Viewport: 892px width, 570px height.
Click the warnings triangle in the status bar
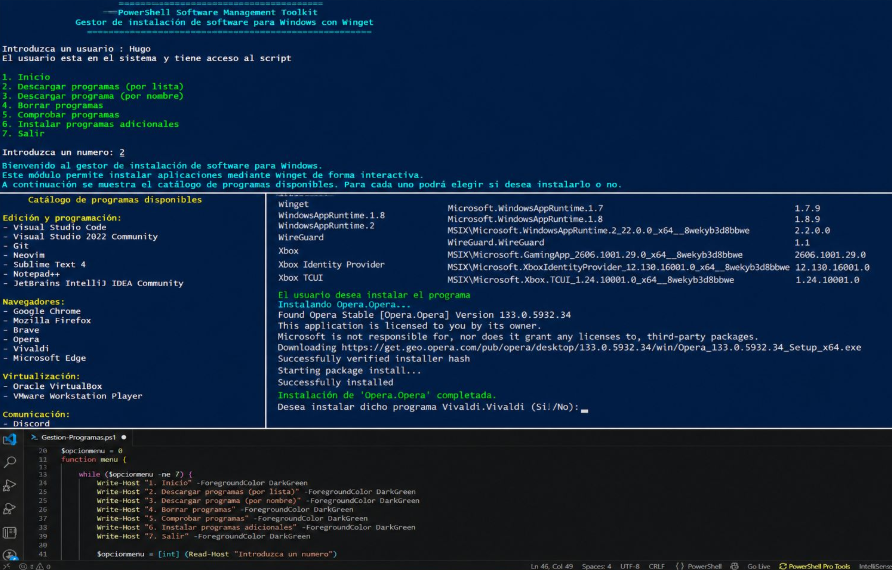point(39,566)
